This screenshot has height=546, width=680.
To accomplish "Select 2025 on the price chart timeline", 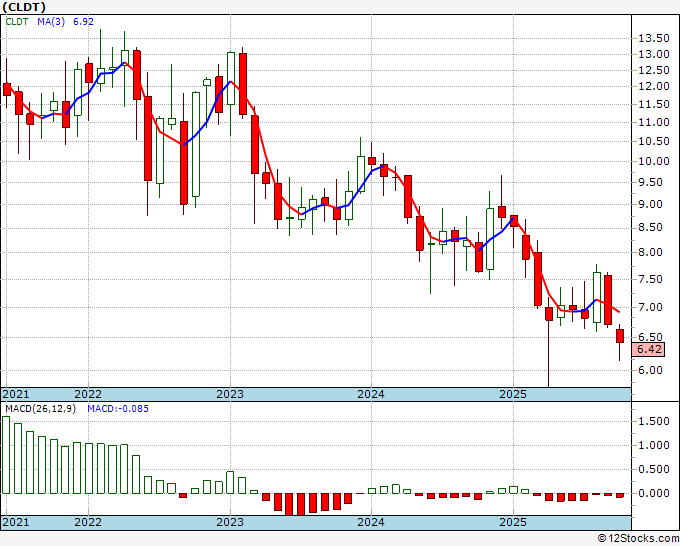I will [512, 394].
